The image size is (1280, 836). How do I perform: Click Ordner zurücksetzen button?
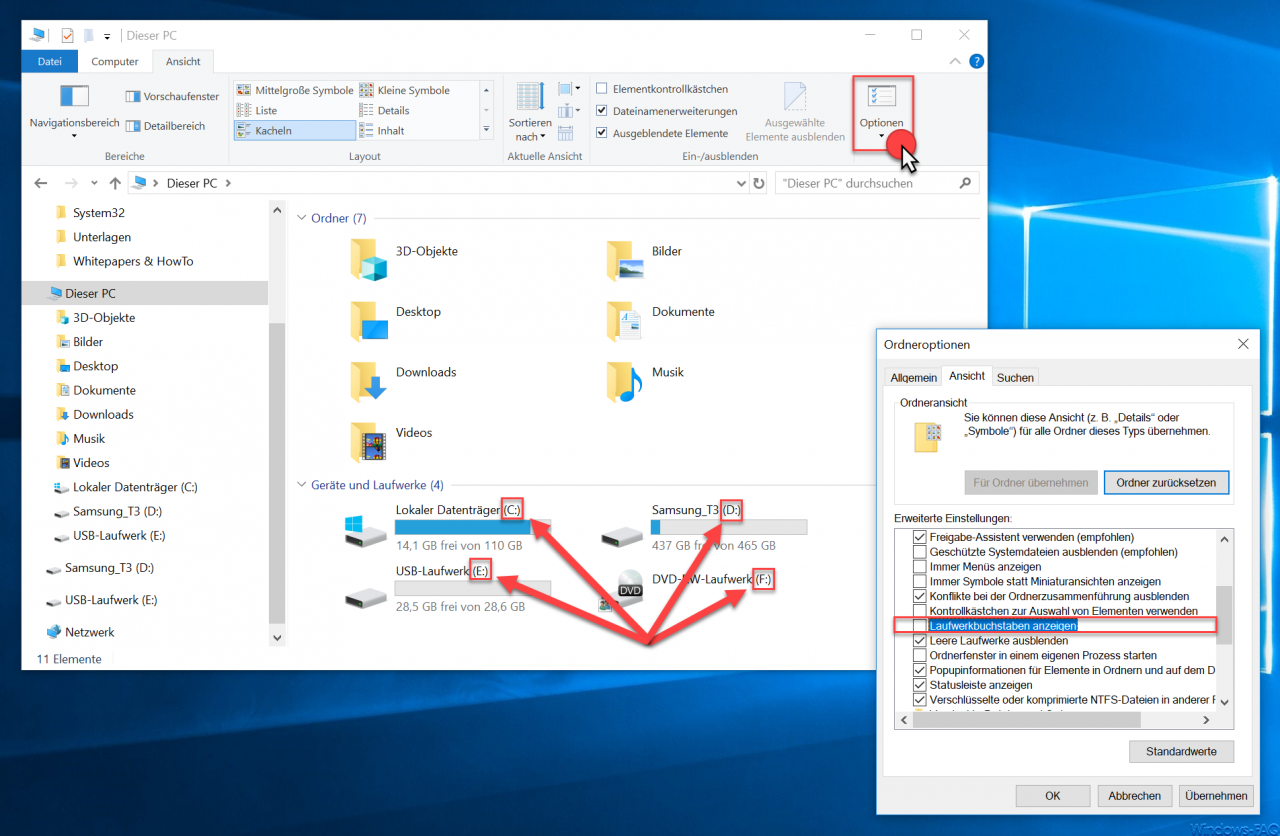point(1166,482)
